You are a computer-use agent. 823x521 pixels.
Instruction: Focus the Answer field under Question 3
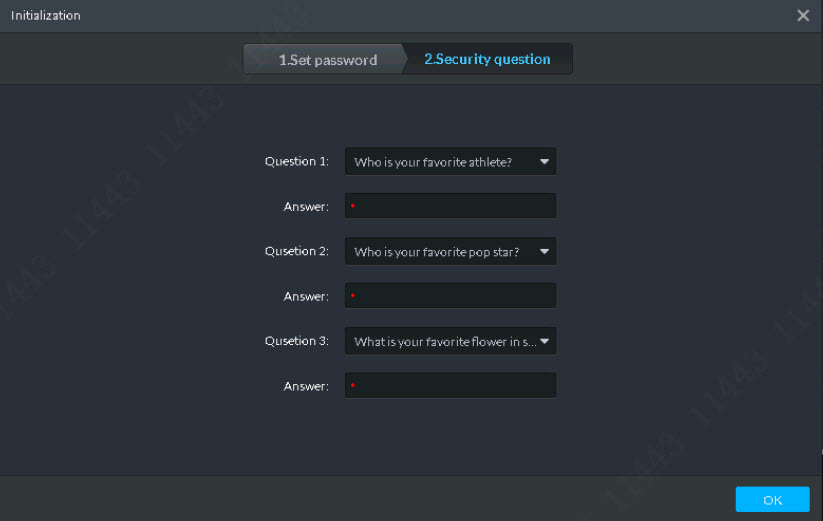[x=450, y=386]
